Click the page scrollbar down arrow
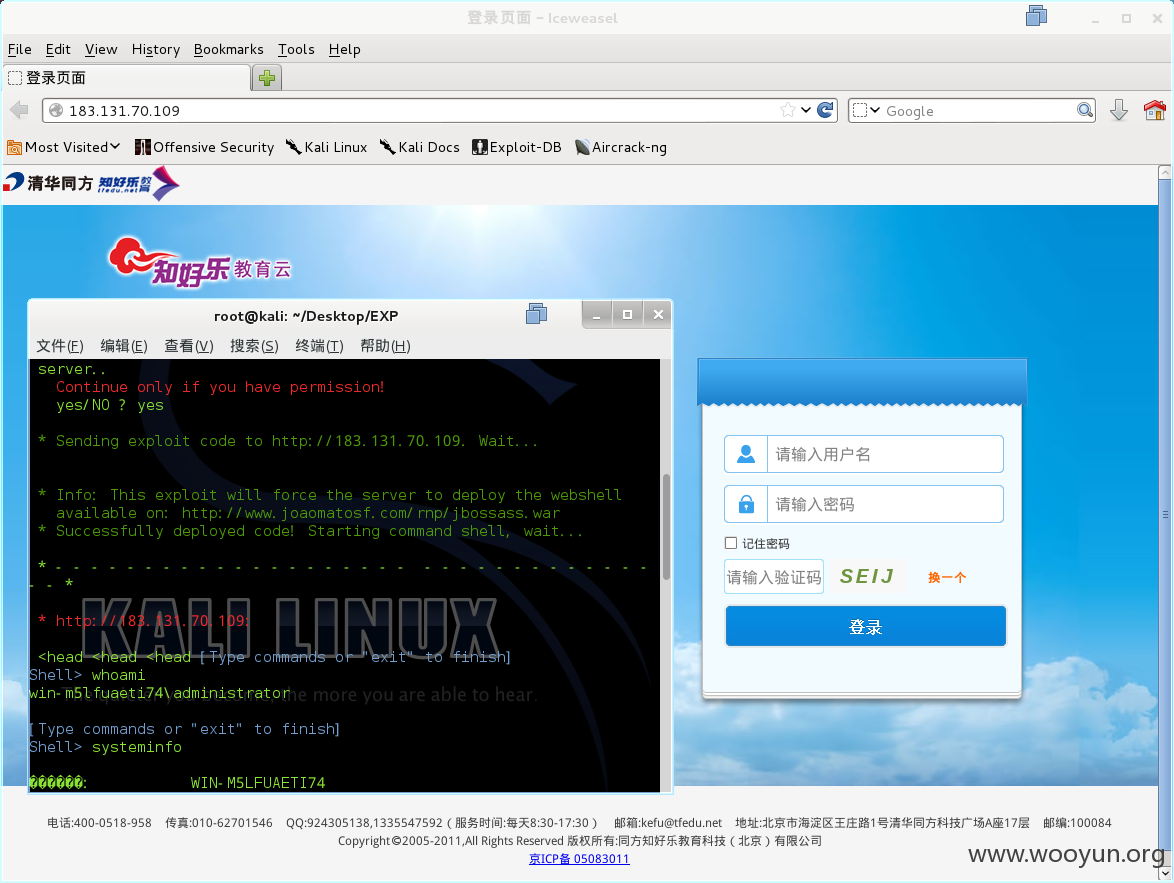This screenshot has width=1174, height=883. coord(1164,873)
